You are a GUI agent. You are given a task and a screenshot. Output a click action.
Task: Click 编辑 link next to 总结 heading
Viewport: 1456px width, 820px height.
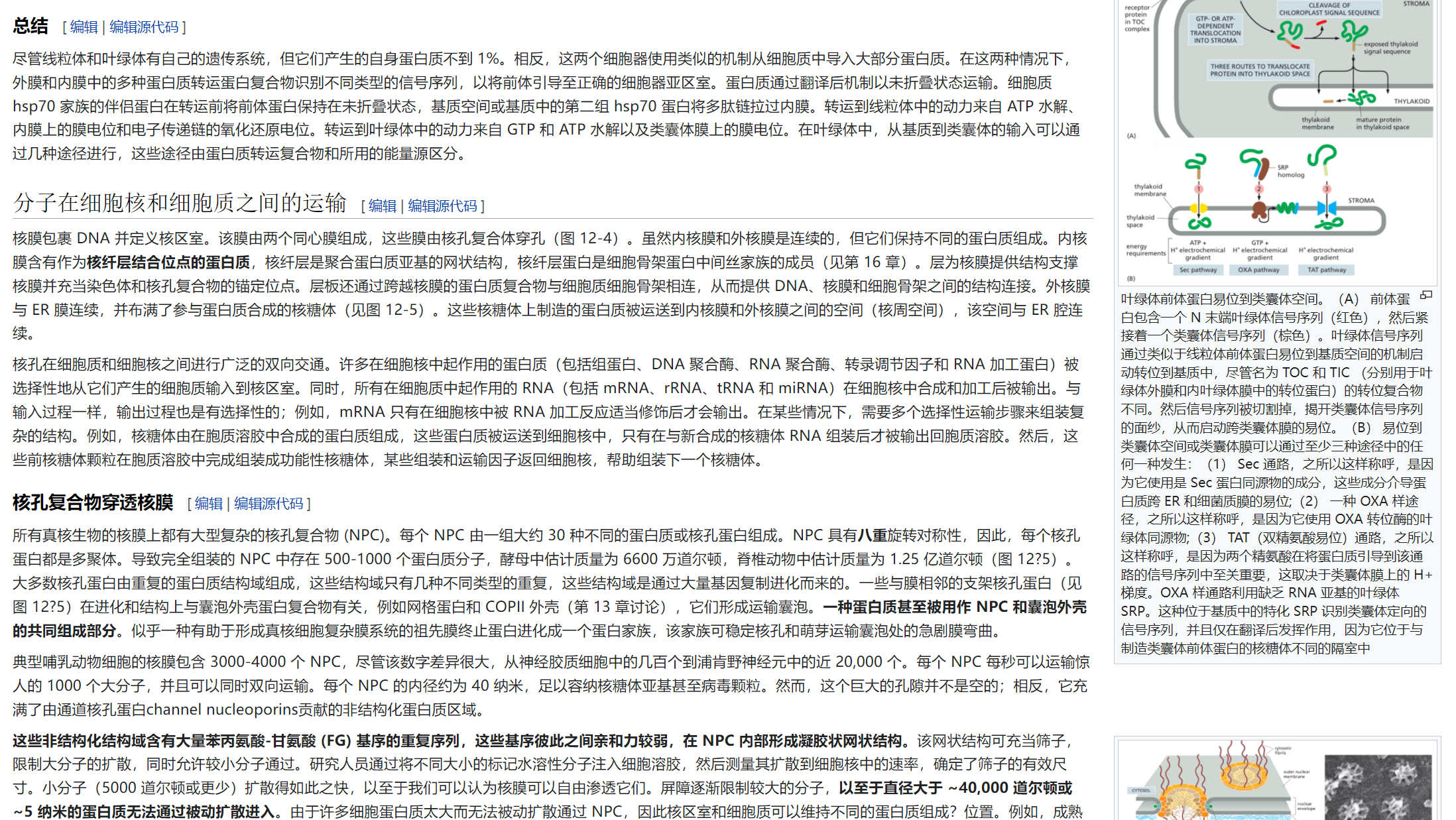point(84,27)
